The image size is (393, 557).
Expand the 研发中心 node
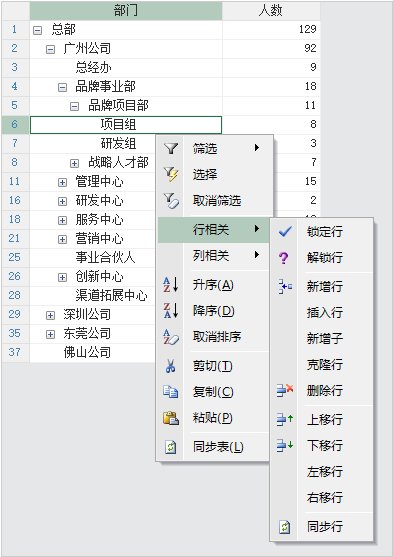(x=62, y=201)
